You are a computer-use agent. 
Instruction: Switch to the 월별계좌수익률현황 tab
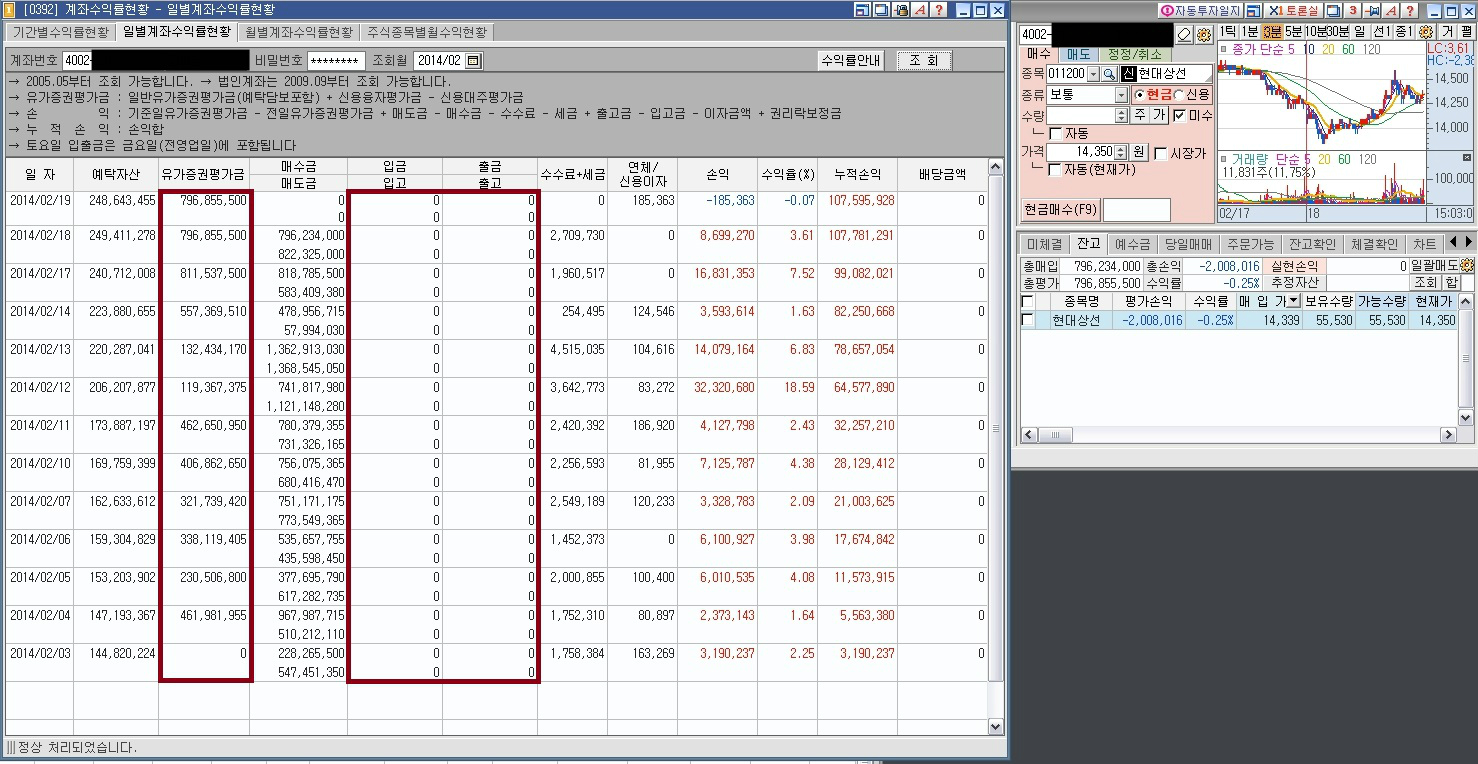point(299,32)
